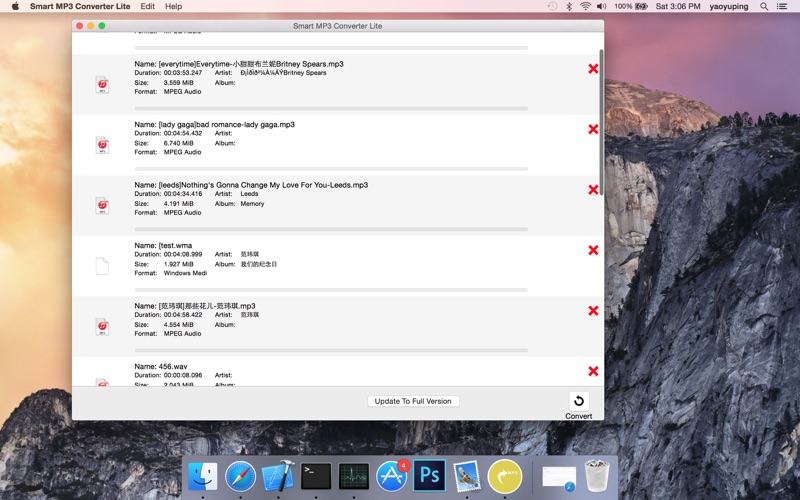Image resolution: width=800 pixels, height=500 pixels.
Task: Click the Wi-Fi status icon
Action: tap(585, 6)
